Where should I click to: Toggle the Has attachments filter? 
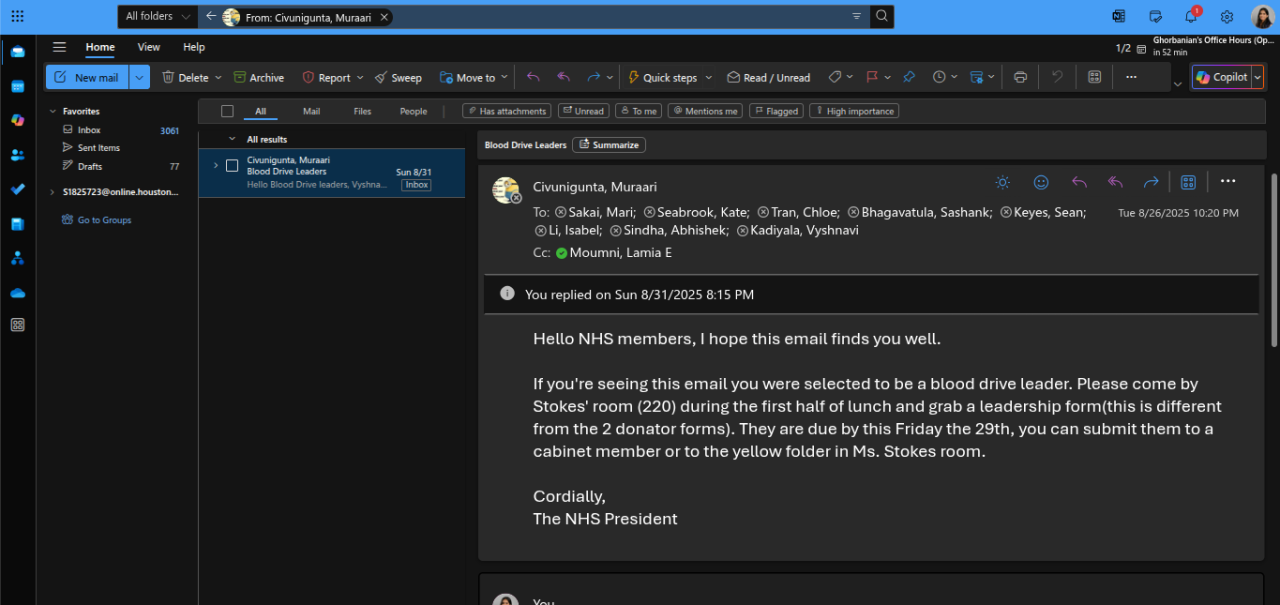pos(507,111)
